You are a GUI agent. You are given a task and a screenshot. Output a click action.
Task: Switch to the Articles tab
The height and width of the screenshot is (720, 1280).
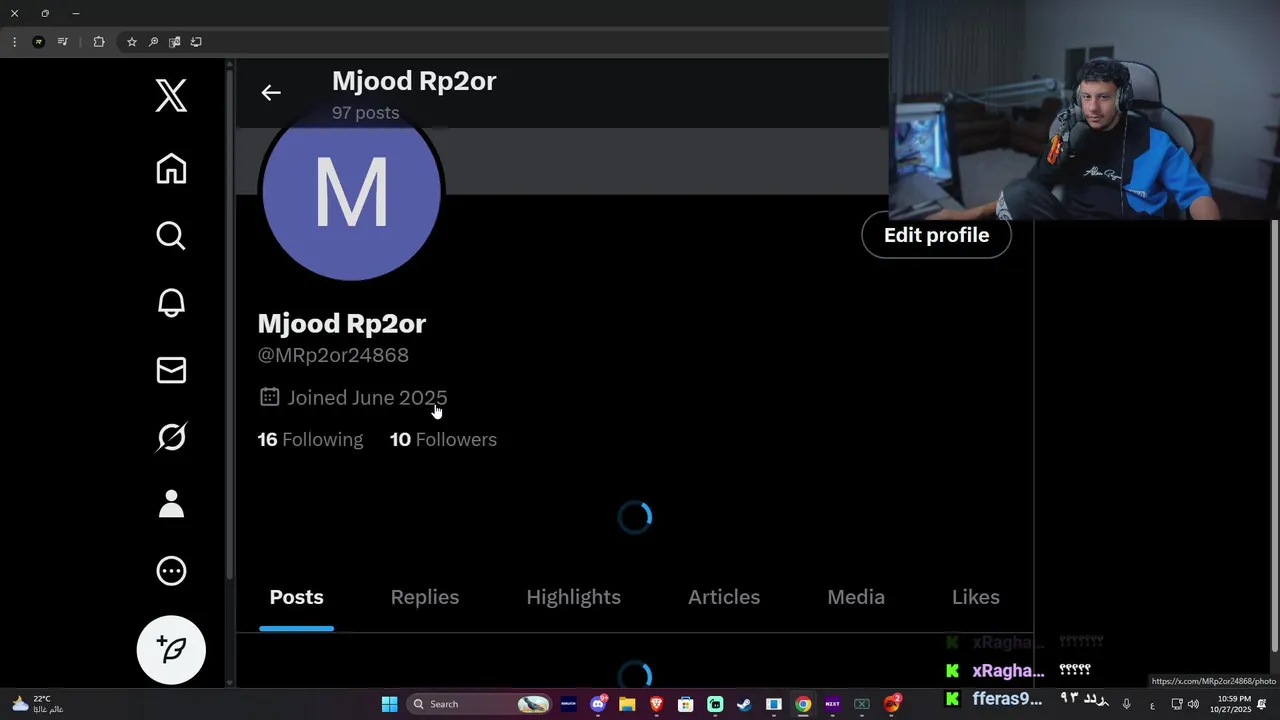(724, 597)
